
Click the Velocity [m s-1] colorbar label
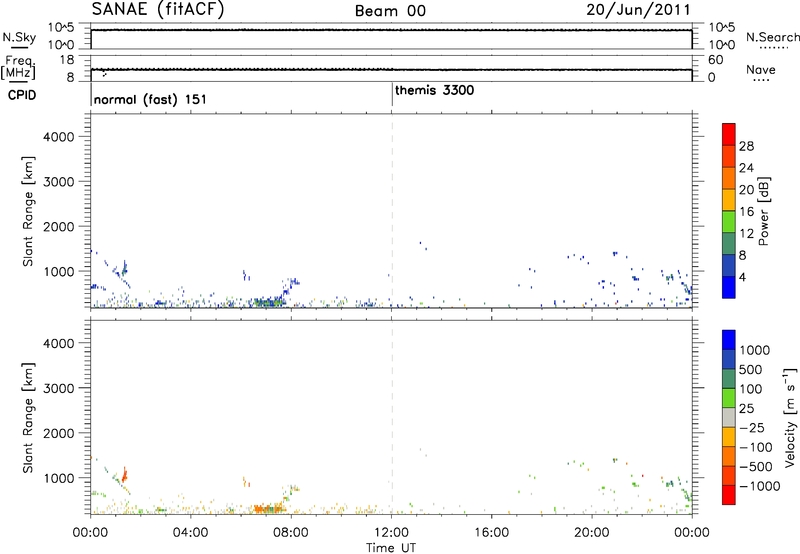pos(790,417)
